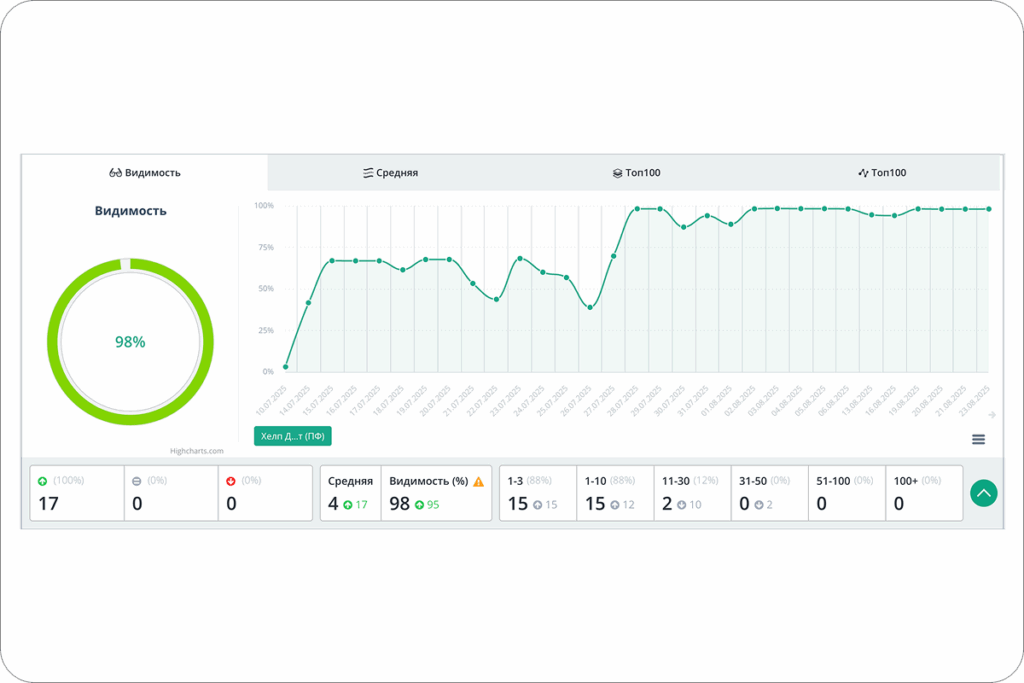Click the 05.08.2025 date label on the x-axis
Image resolution: width=1024 pixels, height=683 pixels.
(x=810, y=400)
